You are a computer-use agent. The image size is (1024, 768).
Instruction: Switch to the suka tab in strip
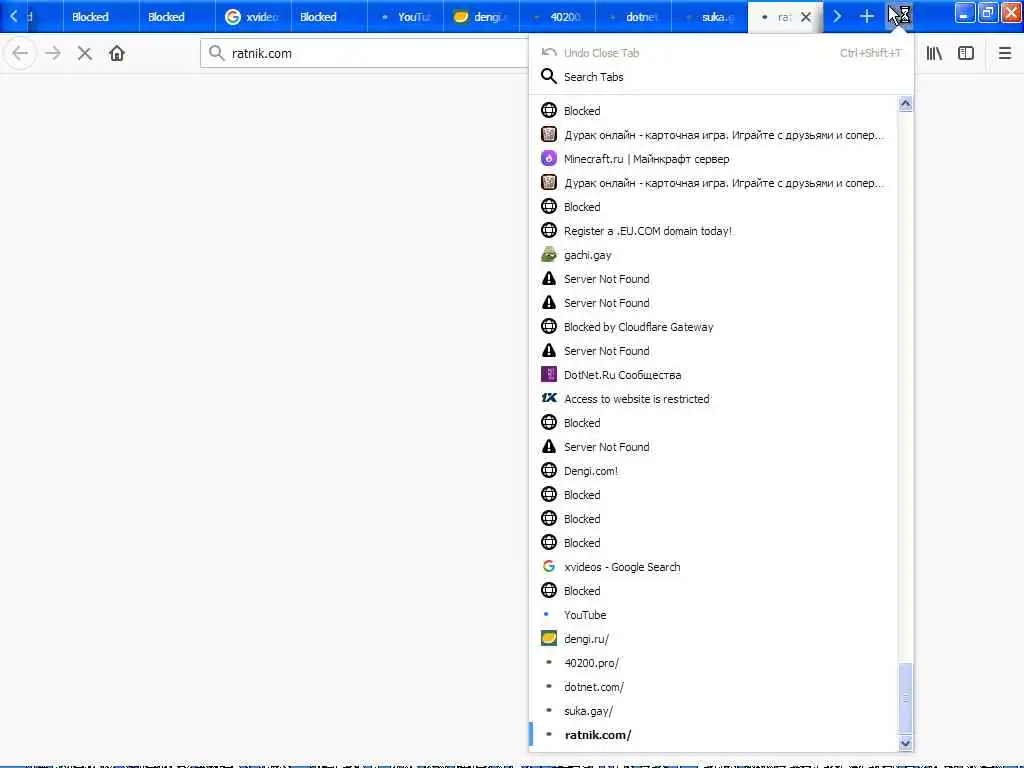[x=709, y=16]
